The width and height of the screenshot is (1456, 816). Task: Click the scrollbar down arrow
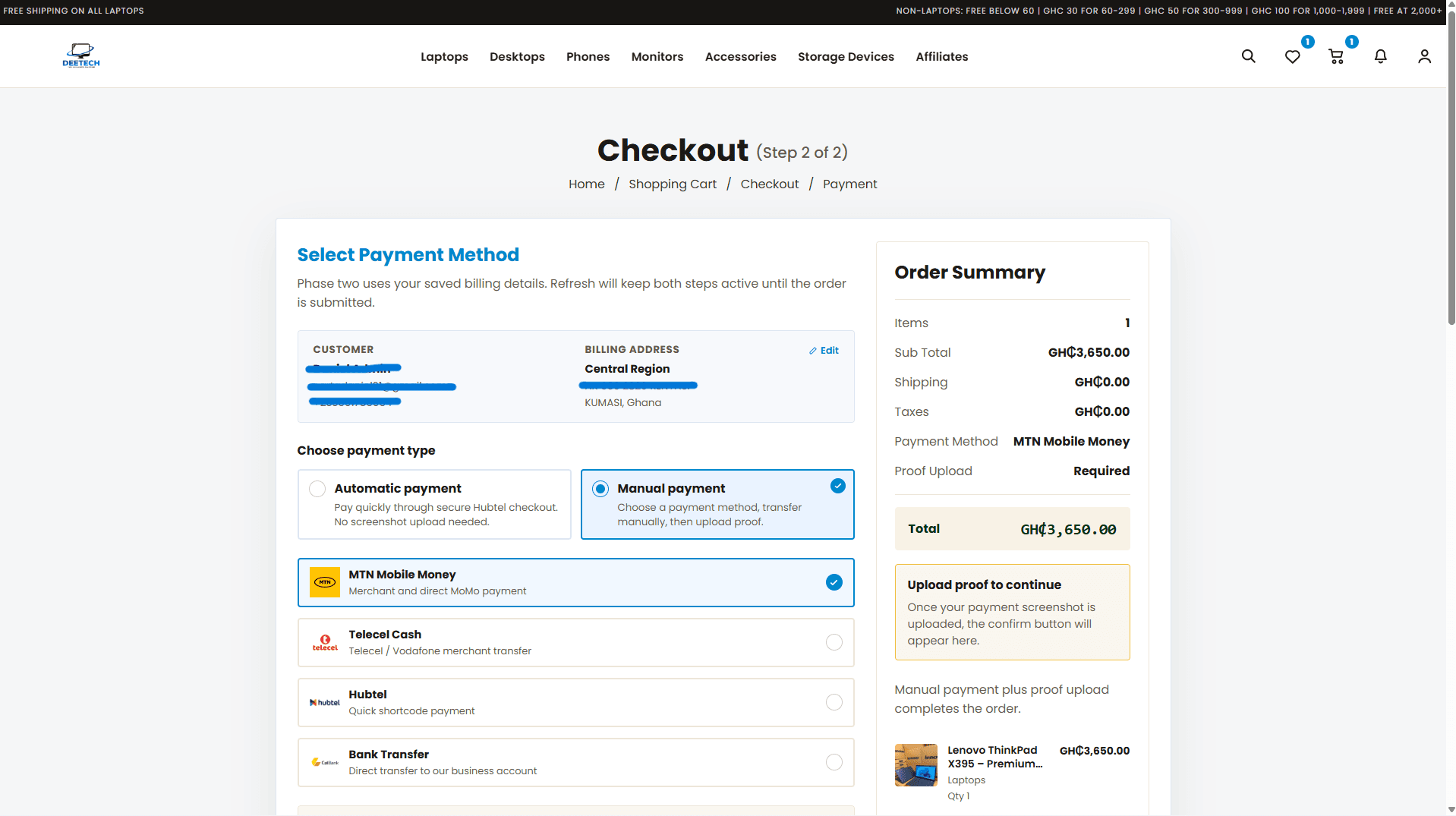1451,809
